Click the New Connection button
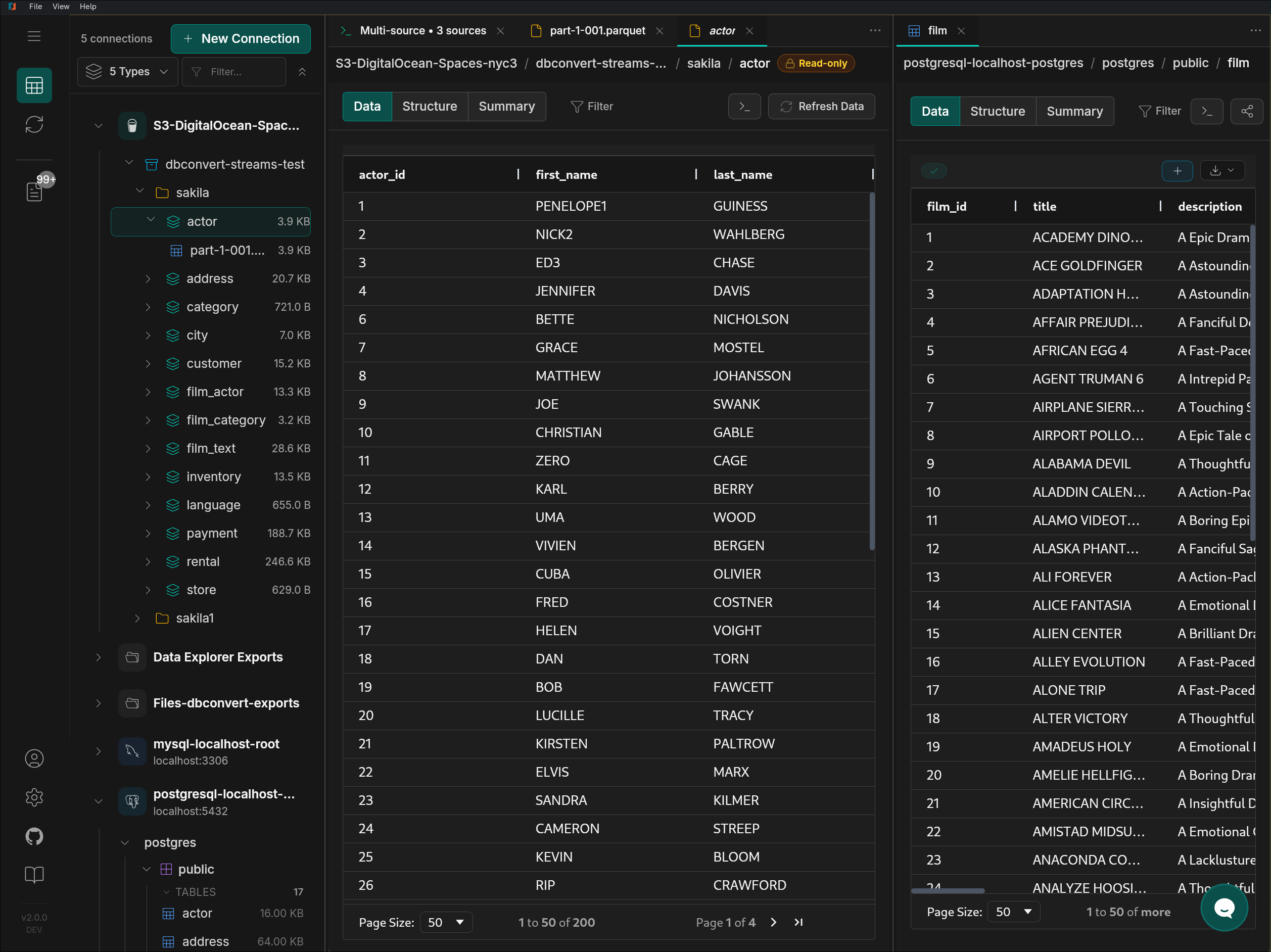 (241, 38)
